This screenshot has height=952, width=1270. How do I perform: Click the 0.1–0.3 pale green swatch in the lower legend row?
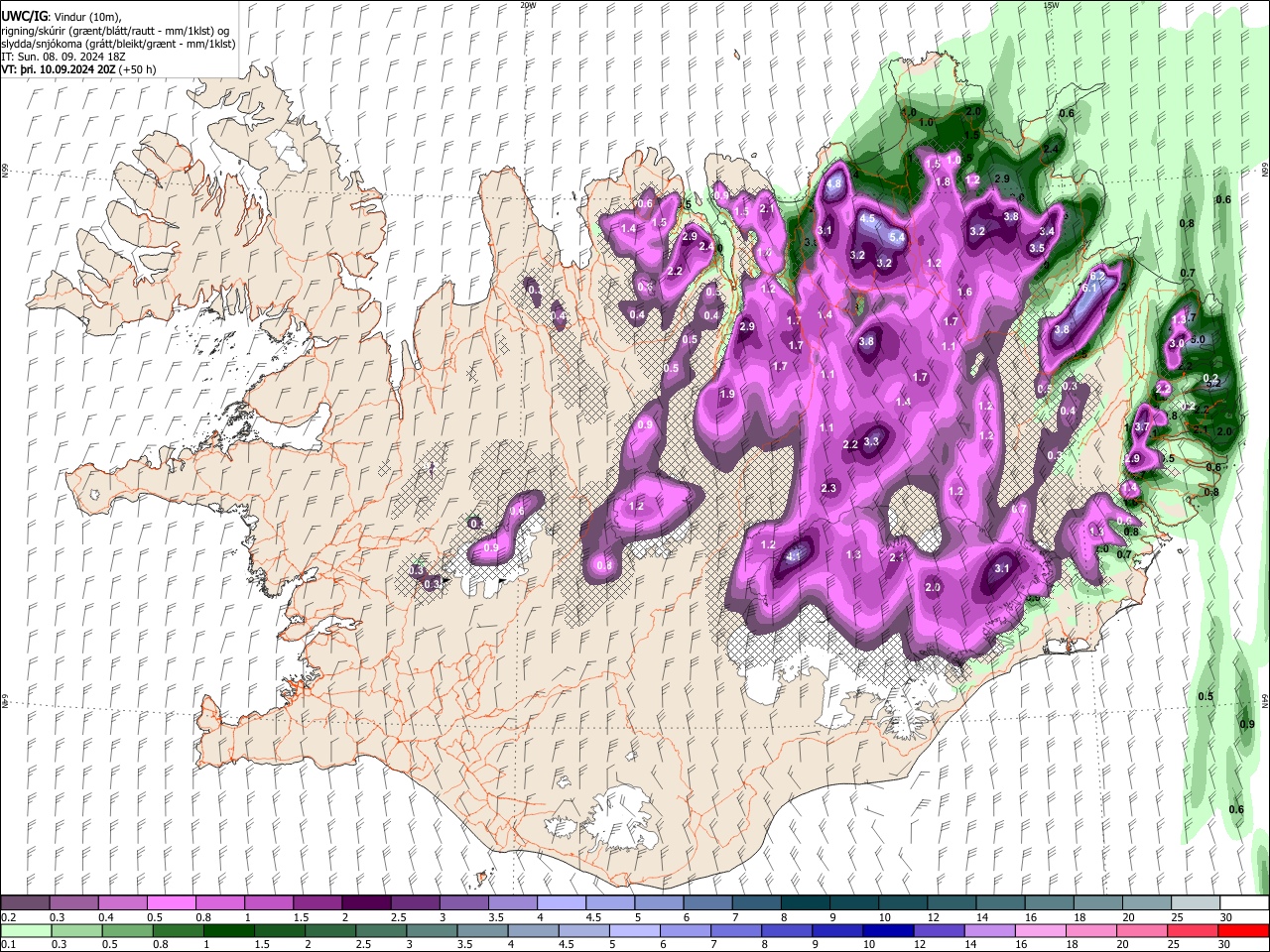(x=25, y=930)
